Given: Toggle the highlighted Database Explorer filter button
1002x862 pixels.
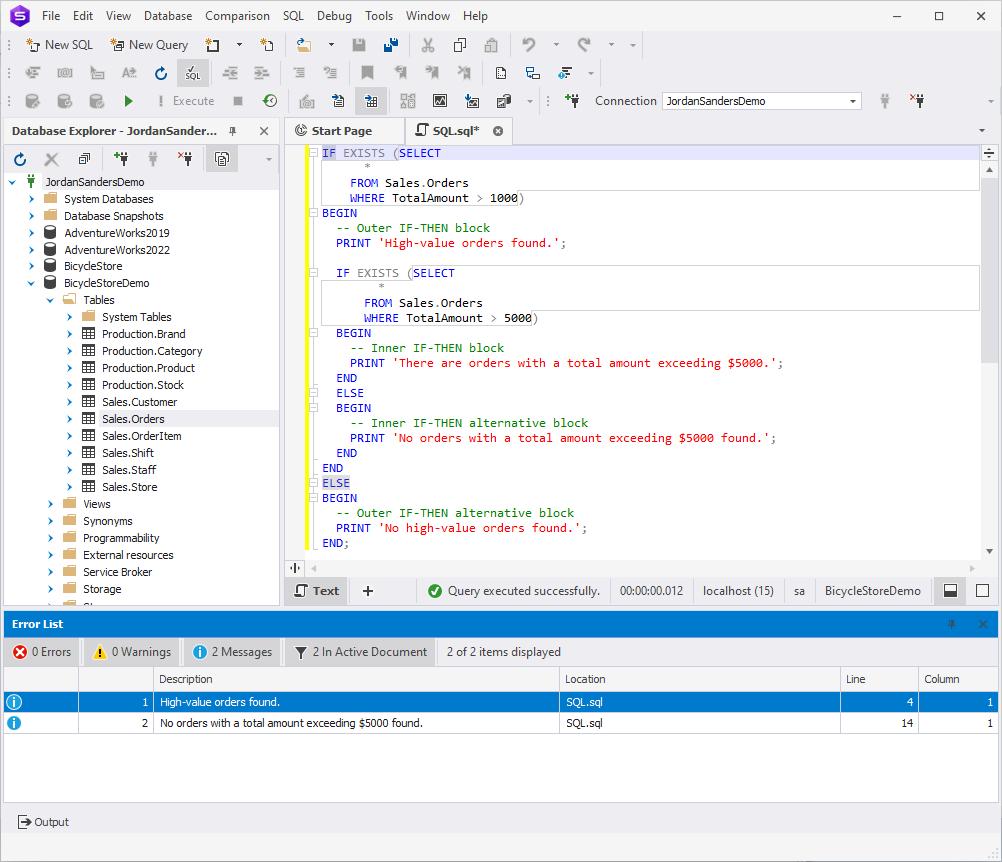Looking at the screenshot, I should [x=222, y=159].
